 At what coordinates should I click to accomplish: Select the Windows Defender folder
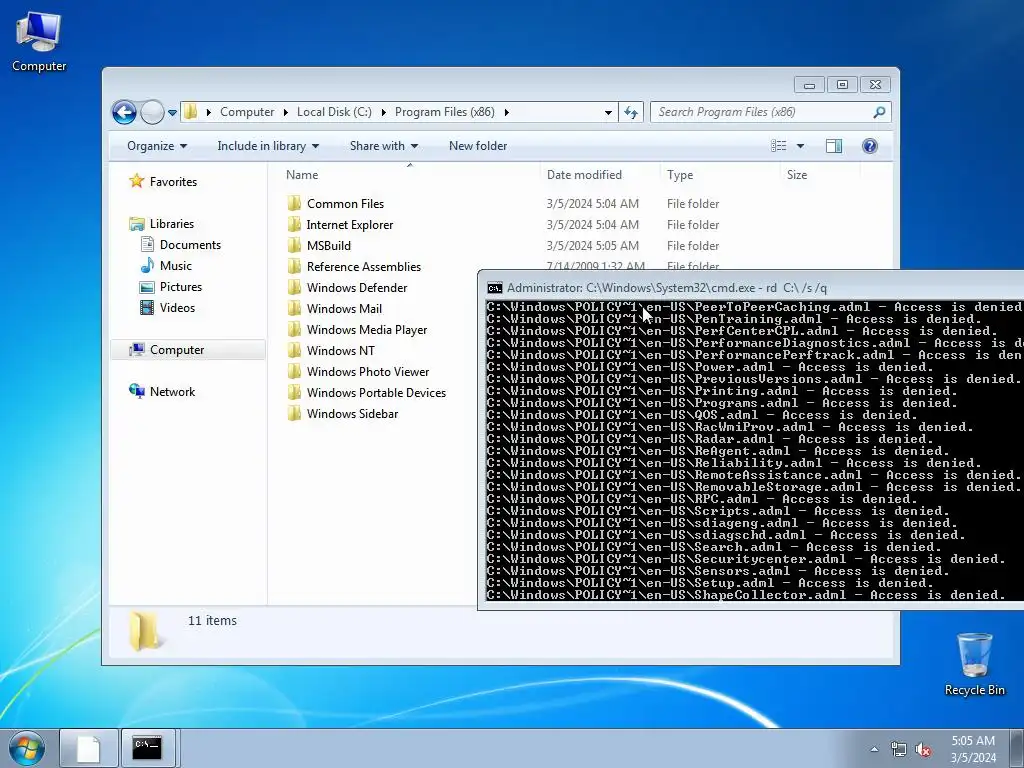click(x=357, y=287)
